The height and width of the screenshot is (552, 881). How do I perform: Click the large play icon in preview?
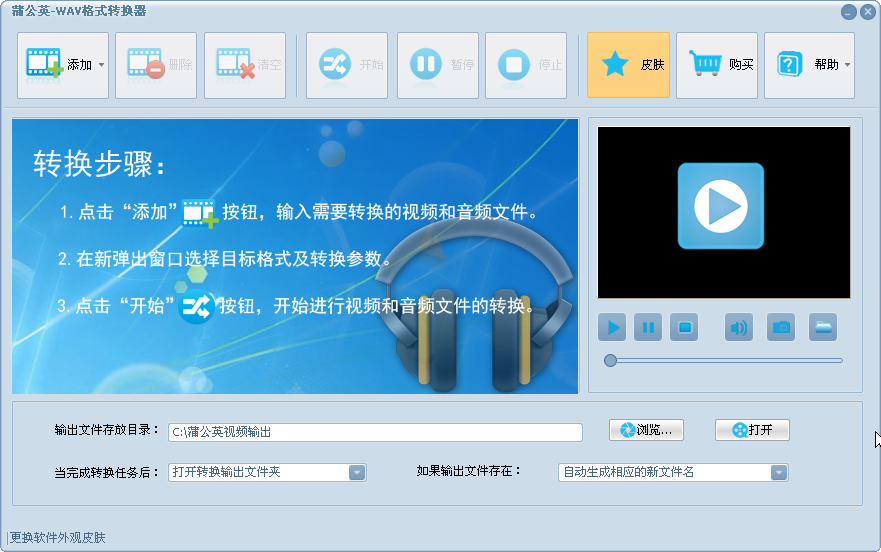[721, 206]
